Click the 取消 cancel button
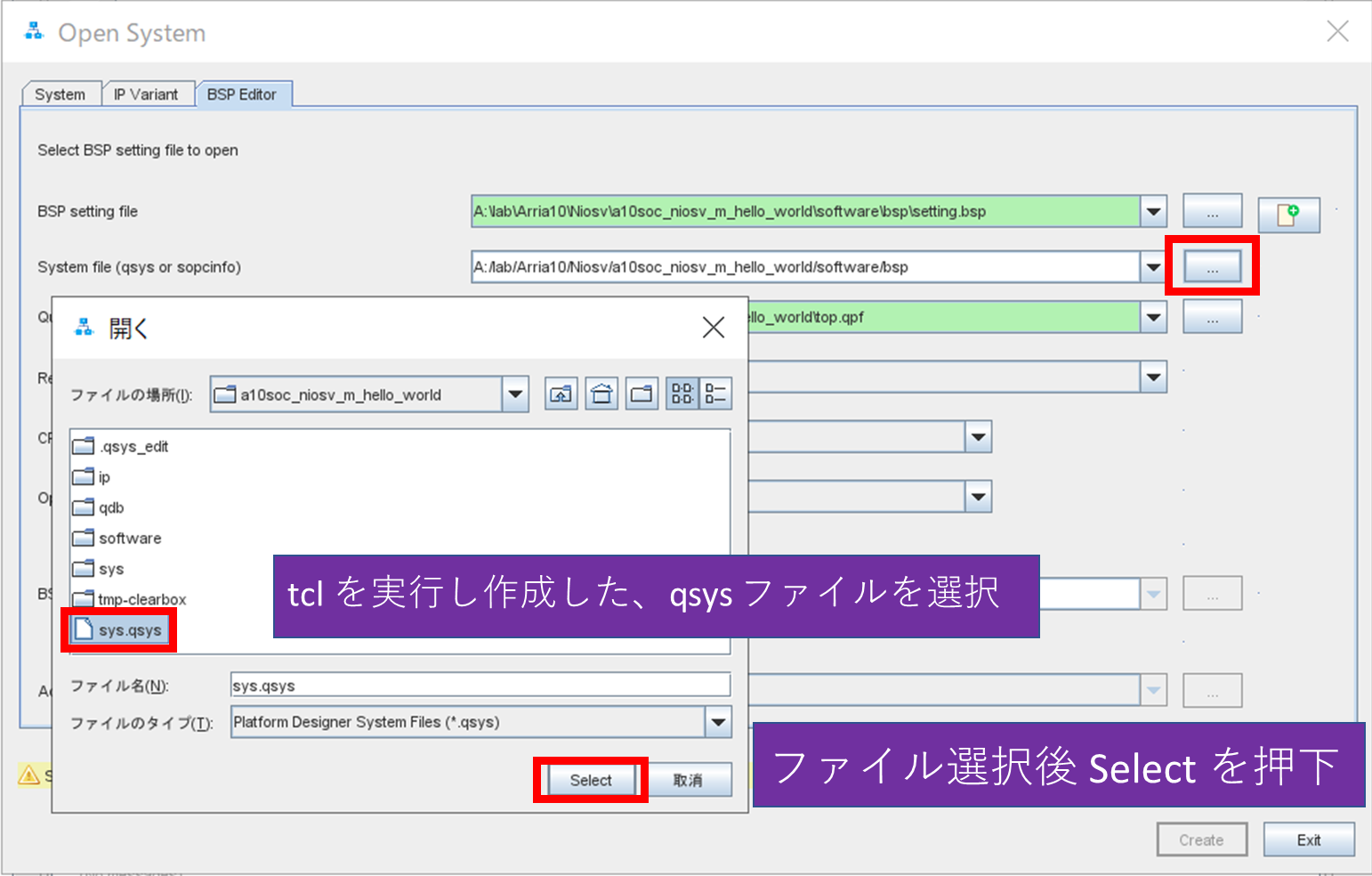This screenshot has height=876, width=1372. point(688,780)
